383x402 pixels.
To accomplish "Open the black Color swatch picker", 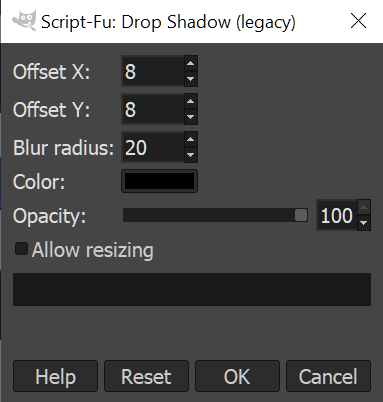I will (159, 181).
